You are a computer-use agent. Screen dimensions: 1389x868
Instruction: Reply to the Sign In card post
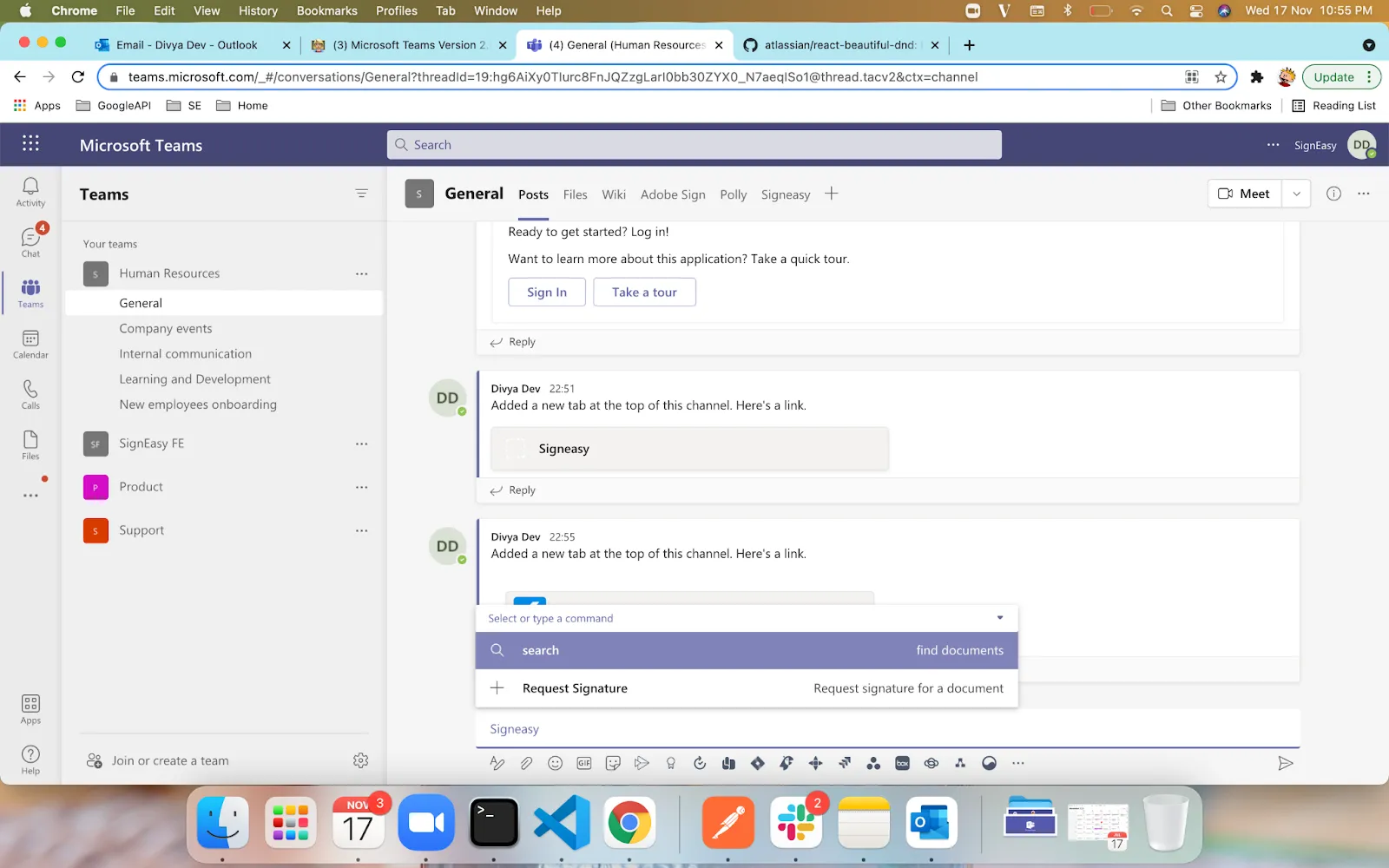click(513, 342)
